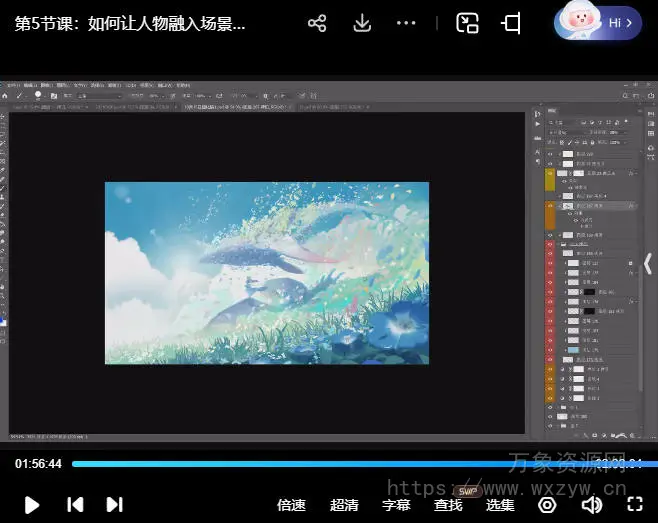The width and height of the screenshot is (658, 523).
Task: Enable picture-in-picture mode icon
Action: [x=467, y=23]
